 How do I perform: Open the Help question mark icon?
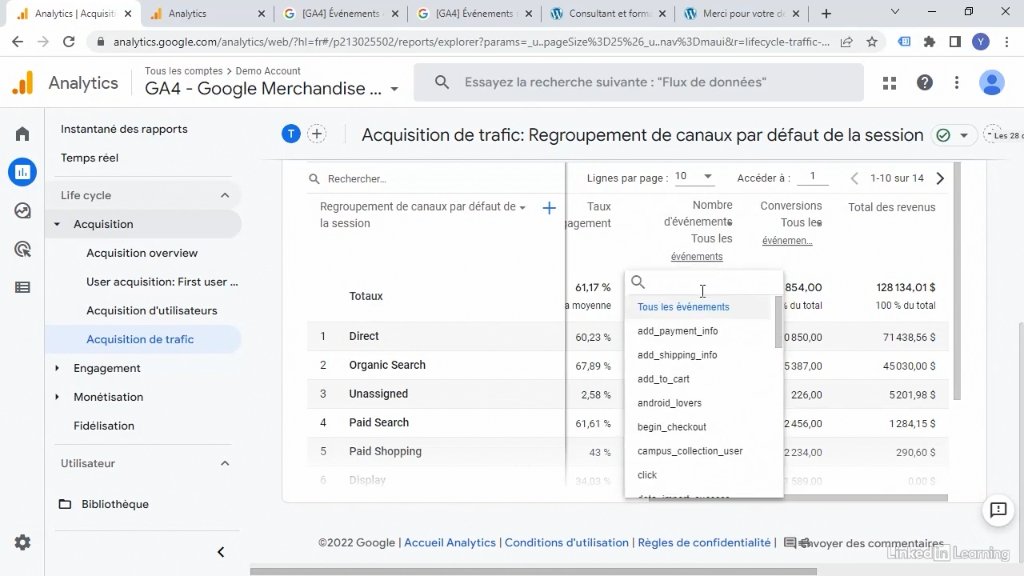(925, 82)
